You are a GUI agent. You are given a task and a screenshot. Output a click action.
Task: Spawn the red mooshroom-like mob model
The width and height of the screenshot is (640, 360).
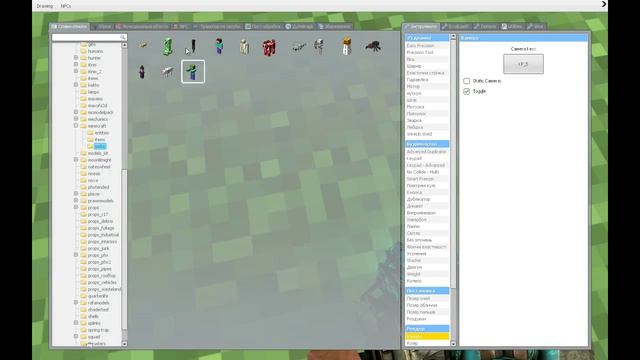click(x=269, y=47)
